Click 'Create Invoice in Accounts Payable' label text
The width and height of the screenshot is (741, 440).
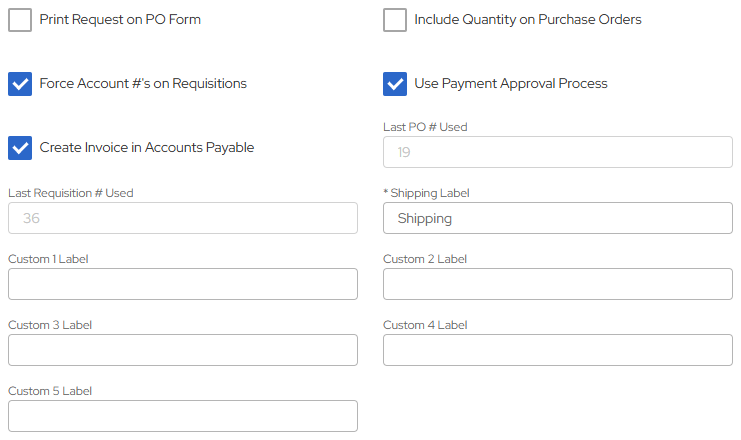(147, 148)
